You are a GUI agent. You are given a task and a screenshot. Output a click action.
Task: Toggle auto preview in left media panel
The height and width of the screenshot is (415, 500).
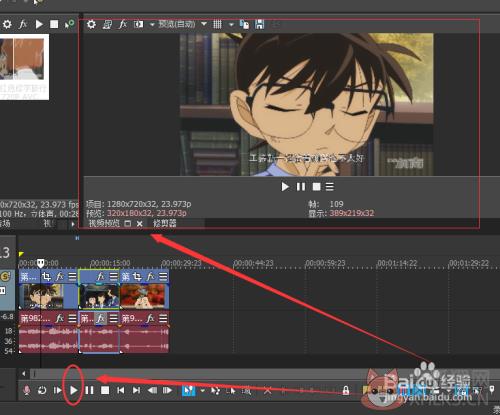[69, 24]
